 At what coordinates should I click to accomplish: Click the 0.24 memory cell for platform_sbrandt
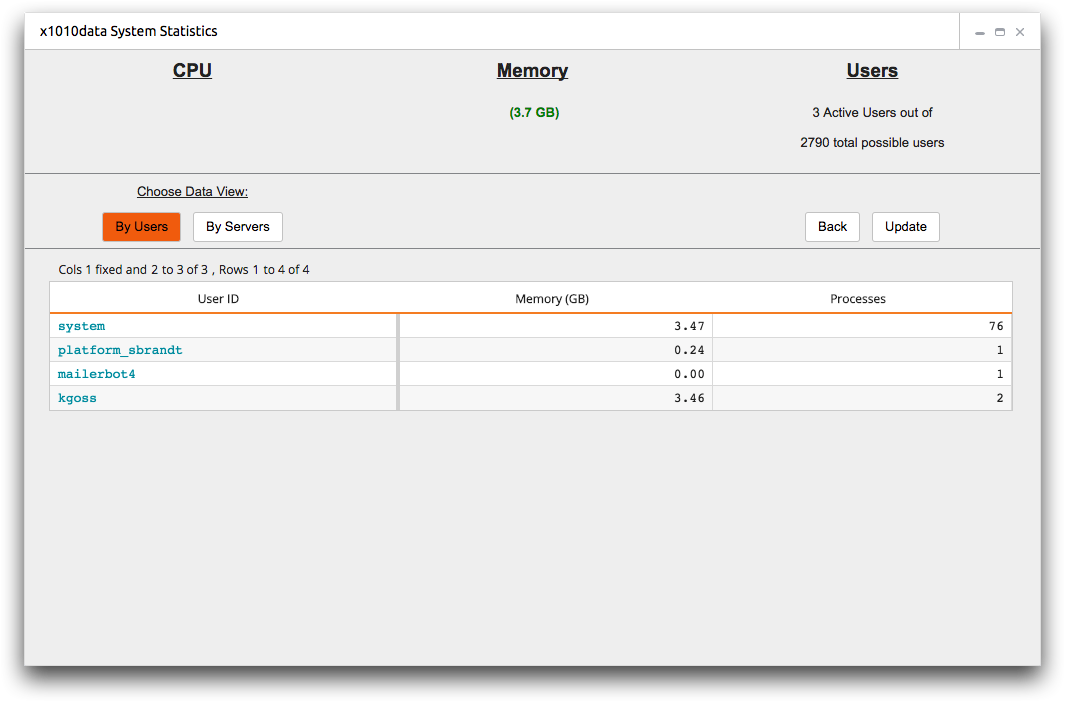coord(556,350)
